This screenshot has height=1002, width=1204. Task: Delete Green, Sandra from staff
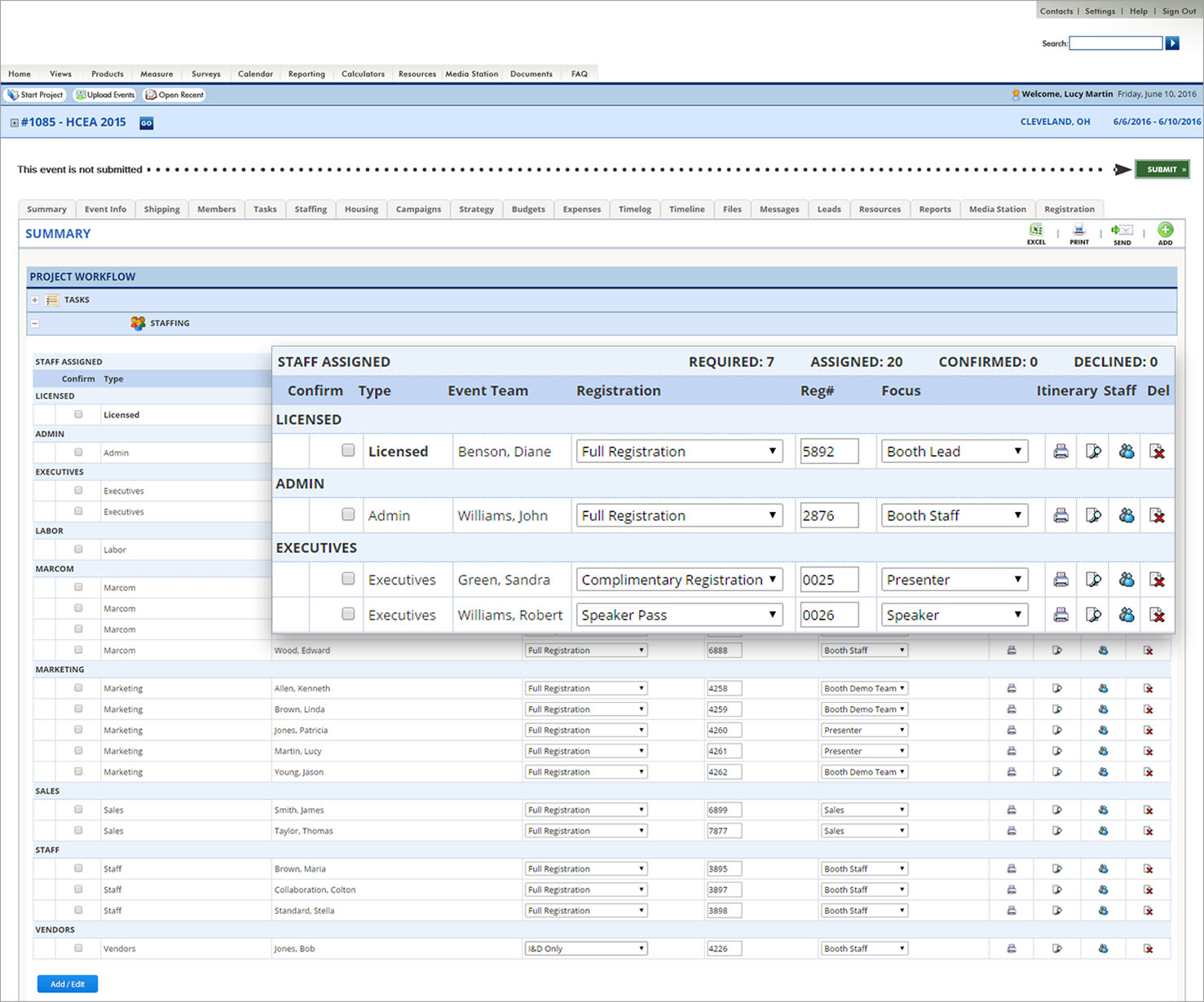pyautogui.click(x=1157, y=580)
